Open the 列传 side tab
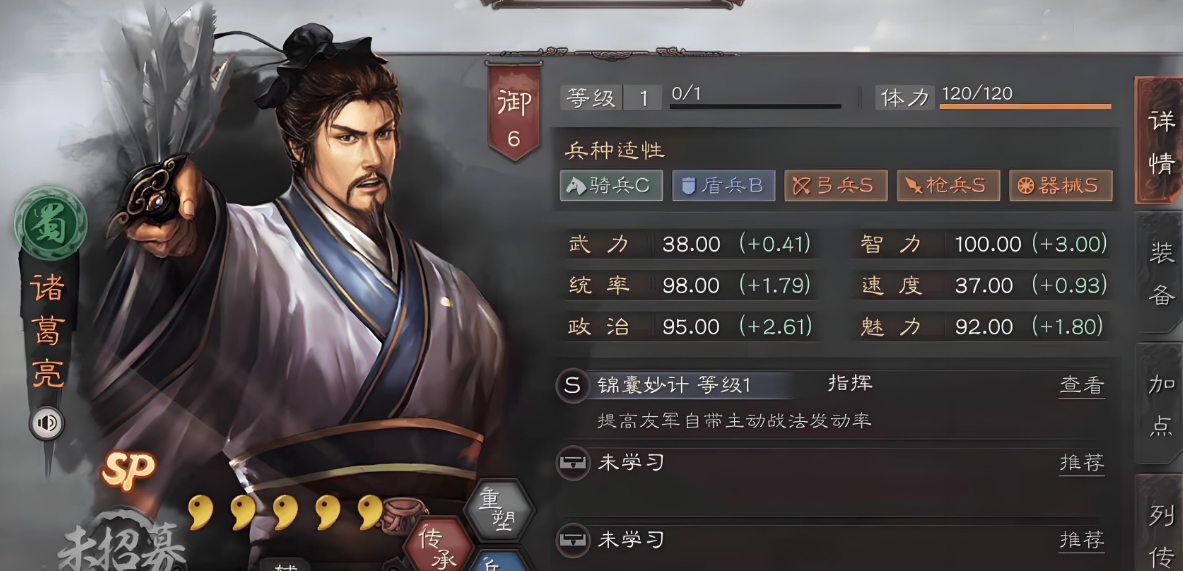1183x571 pixels. tap(1161, 526)
